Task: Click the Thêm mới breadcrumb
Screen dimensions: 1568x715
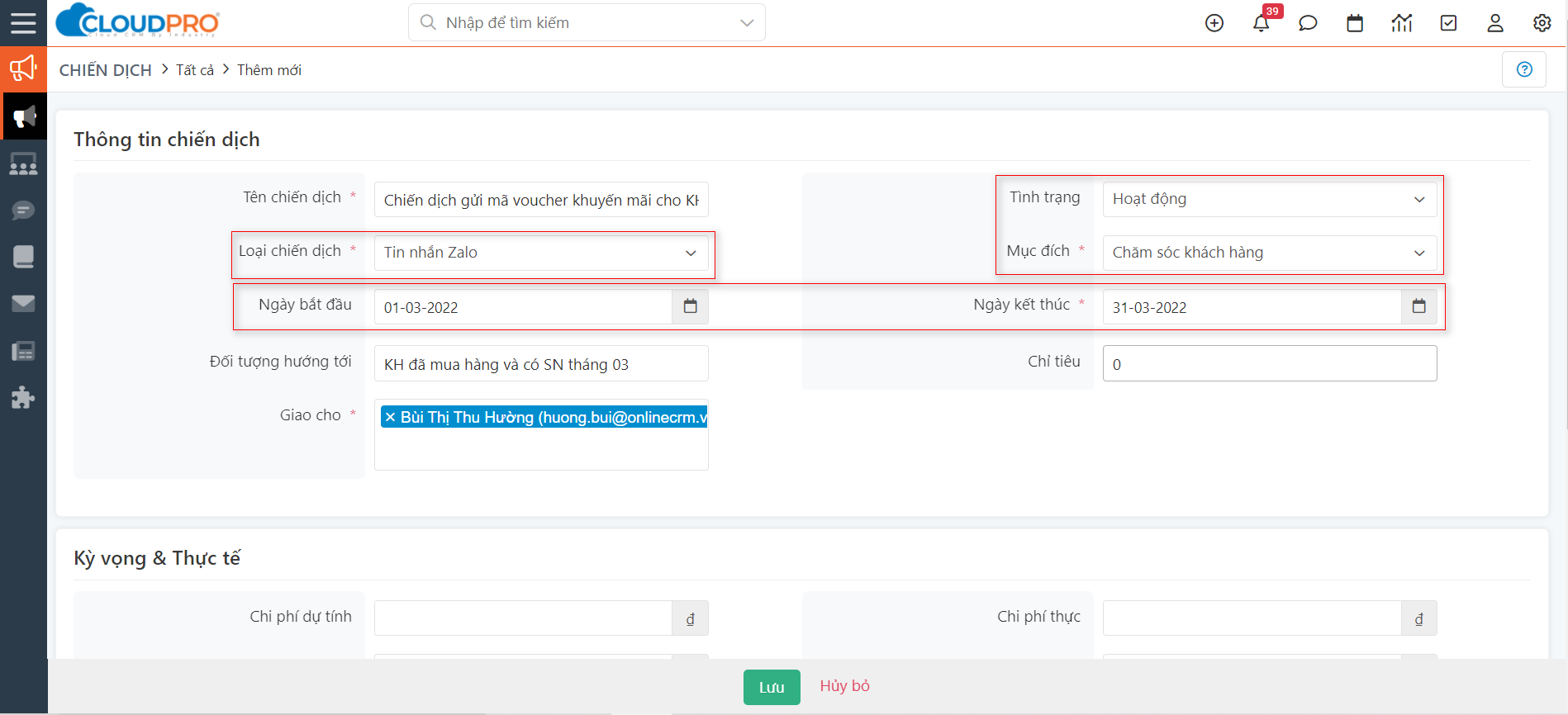Action: [x=269, y=70]
